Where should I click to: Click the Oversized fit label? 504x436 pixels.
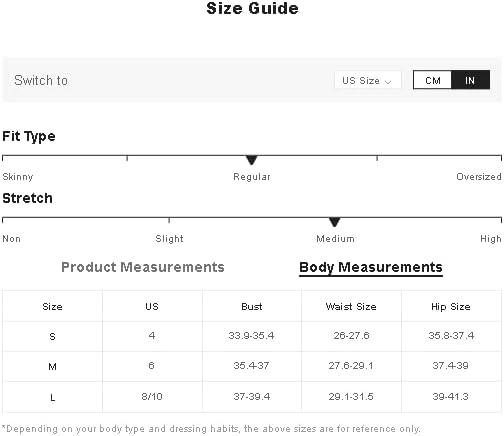(479, 177)
